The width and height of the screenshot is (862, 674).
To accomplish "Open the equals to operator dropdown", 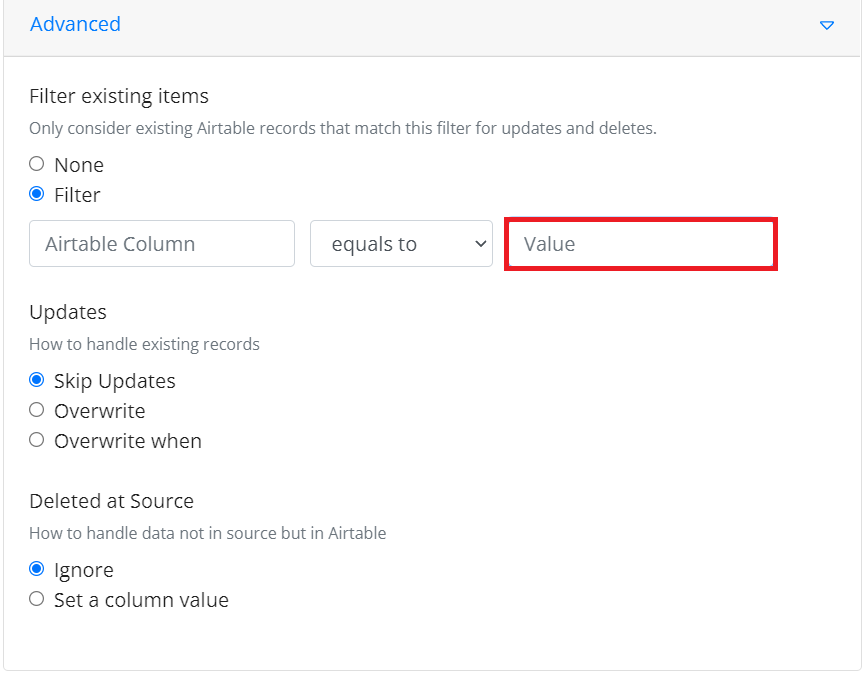I will 401,244.
